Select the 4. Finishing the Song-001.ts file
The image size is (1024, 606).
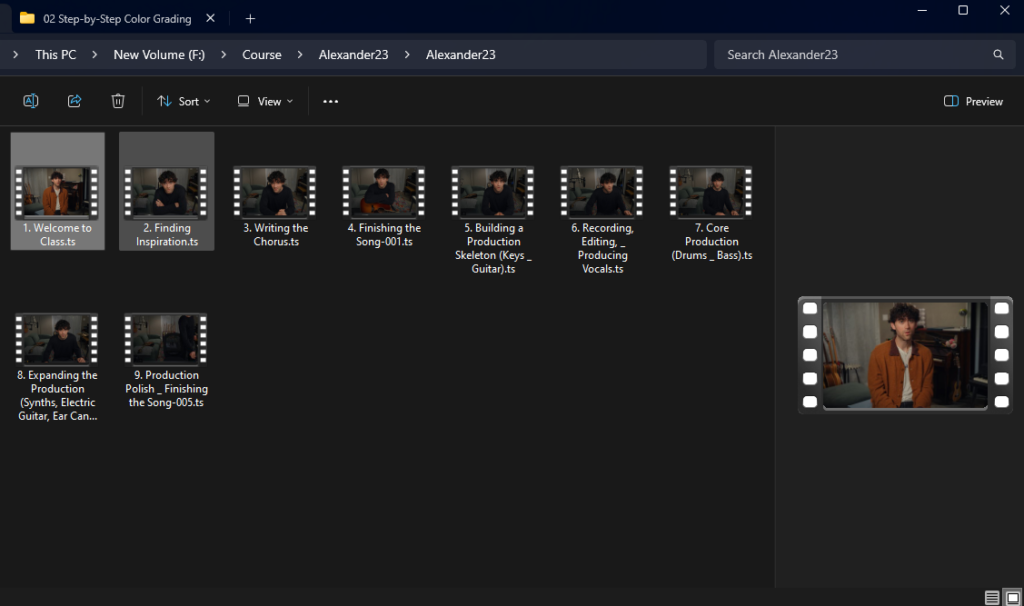[384, 207]
